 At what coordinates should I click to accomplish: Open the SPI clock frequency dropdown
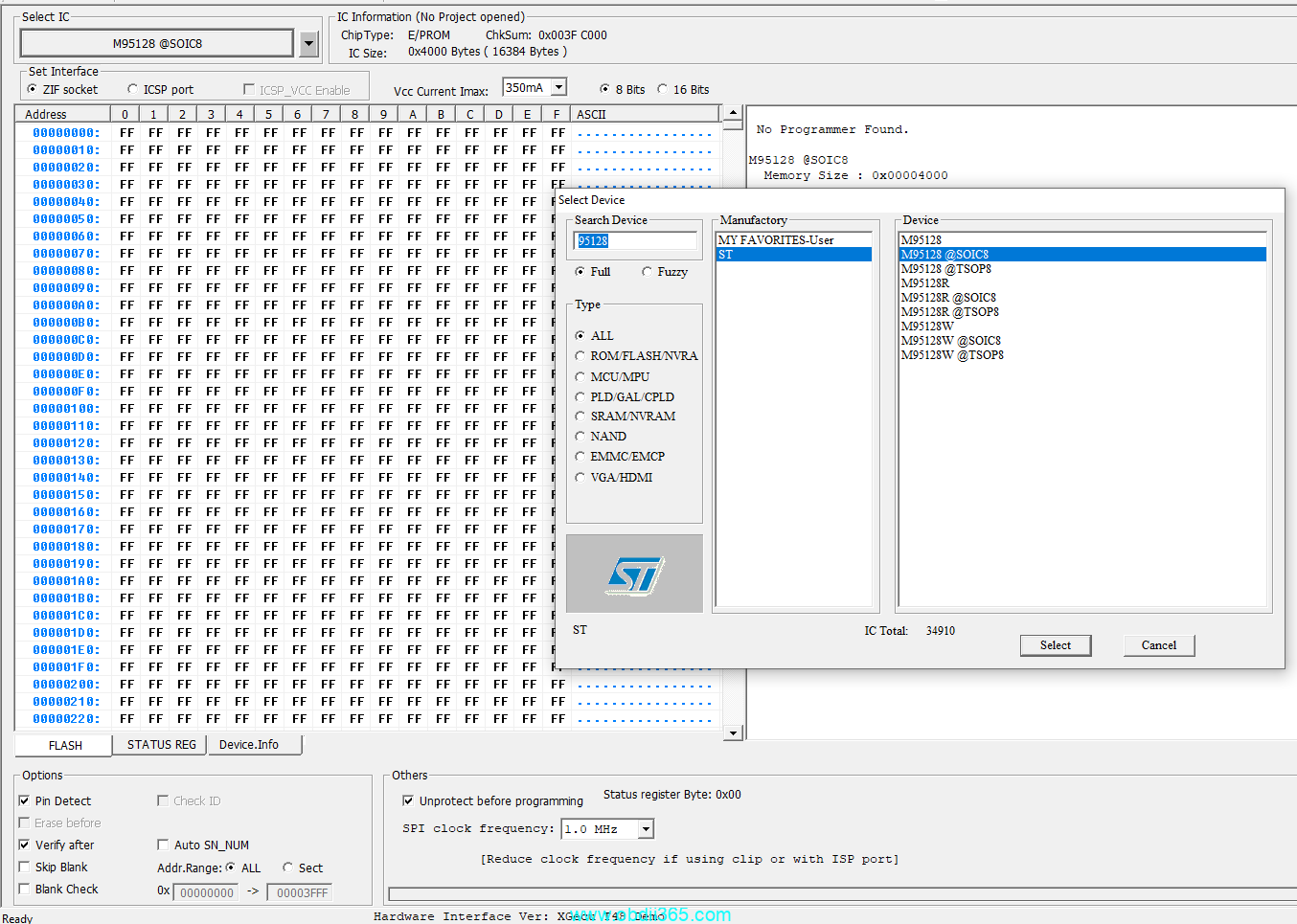646,829
